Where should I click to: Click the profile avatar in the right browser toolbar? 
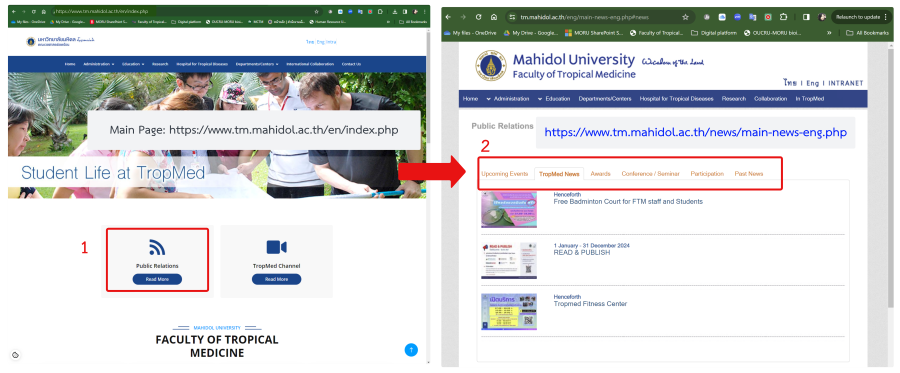pos(822,17)
